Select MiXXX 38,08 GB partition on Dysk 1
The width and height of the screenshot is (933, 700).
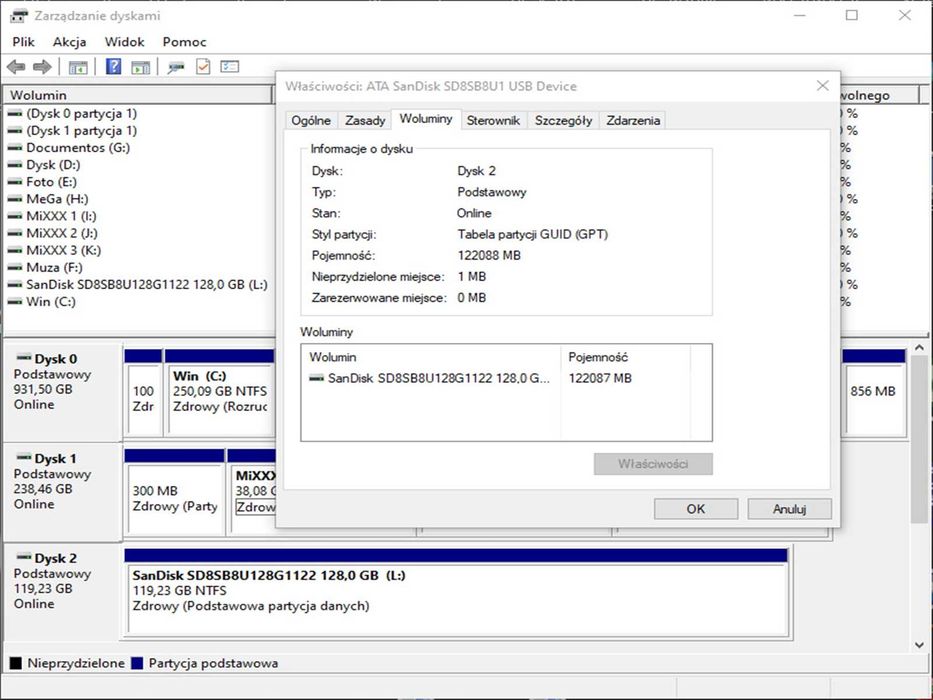pos(252,492)
